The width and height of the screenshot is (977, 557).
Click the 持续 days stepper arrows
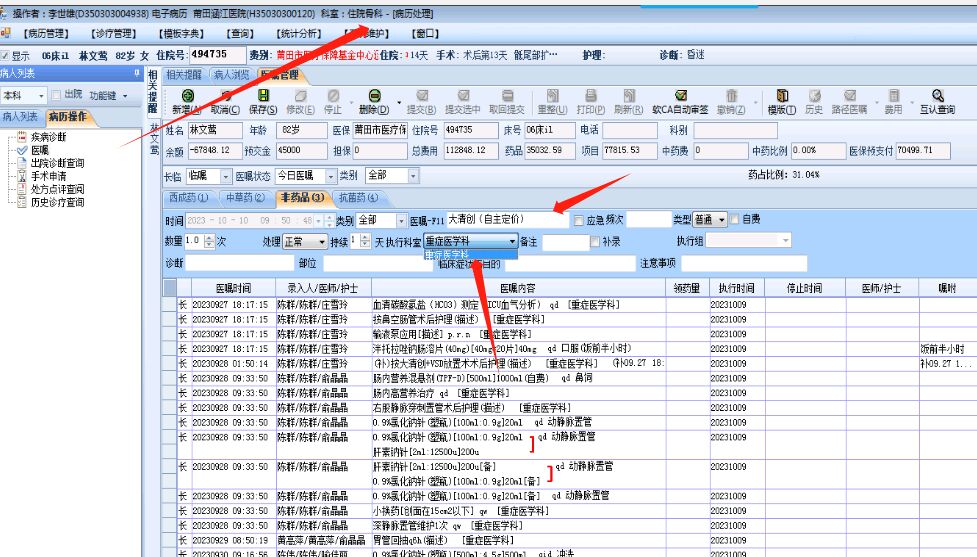pyautogui.click(x=365, y=240)
